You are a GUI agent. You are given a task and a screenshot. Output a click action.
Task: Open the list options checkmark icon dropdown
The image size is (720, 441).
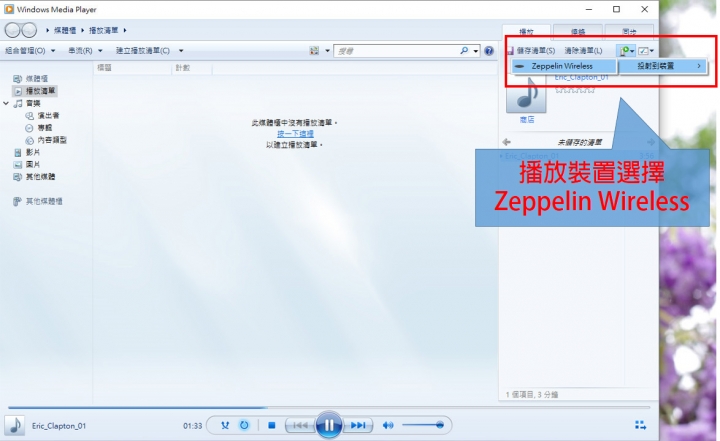pyautogui.click(x=646, y=51)
